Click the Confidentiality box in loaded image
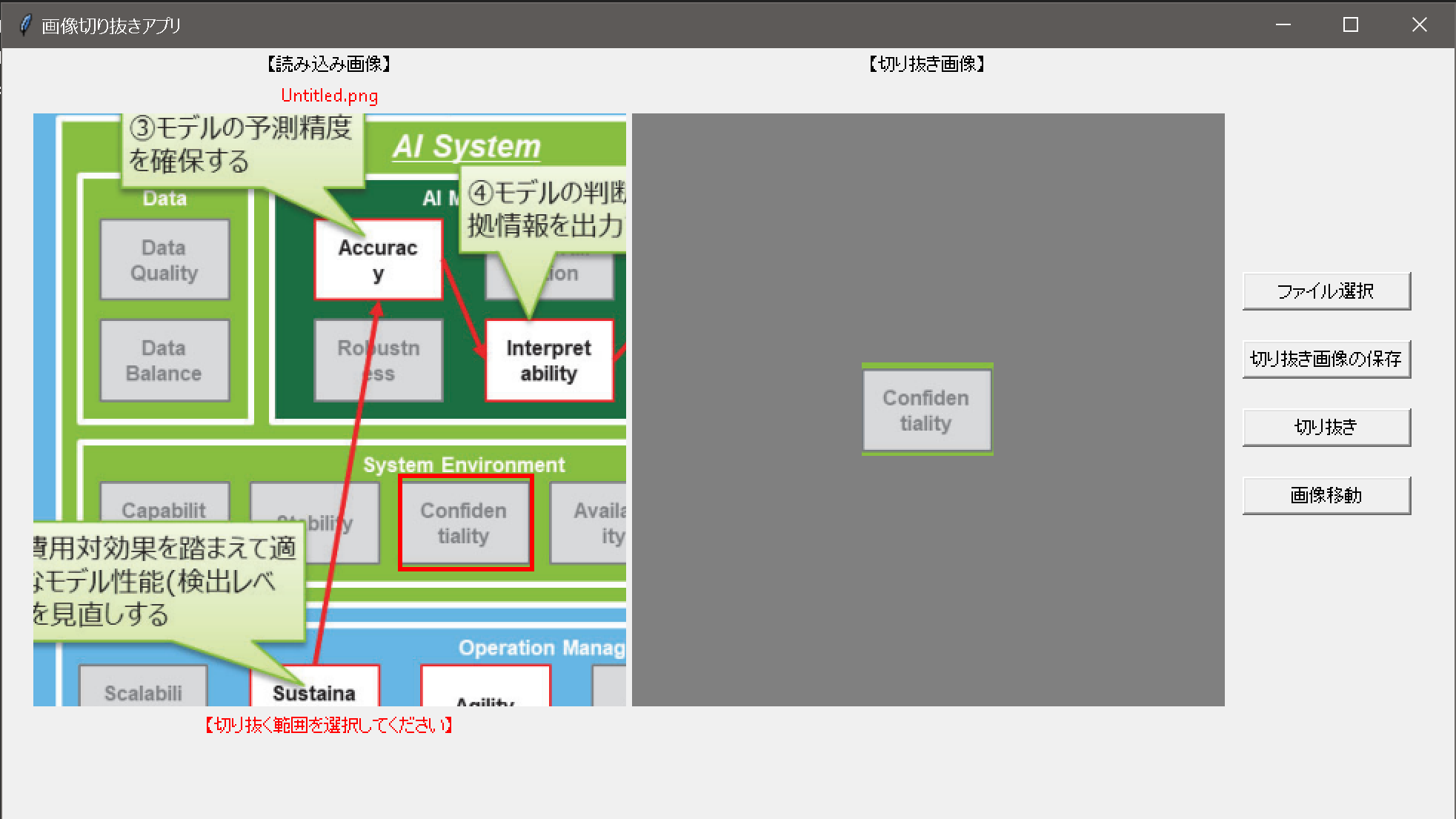This screenshot has height=819, width=1456. click(465, 523)
